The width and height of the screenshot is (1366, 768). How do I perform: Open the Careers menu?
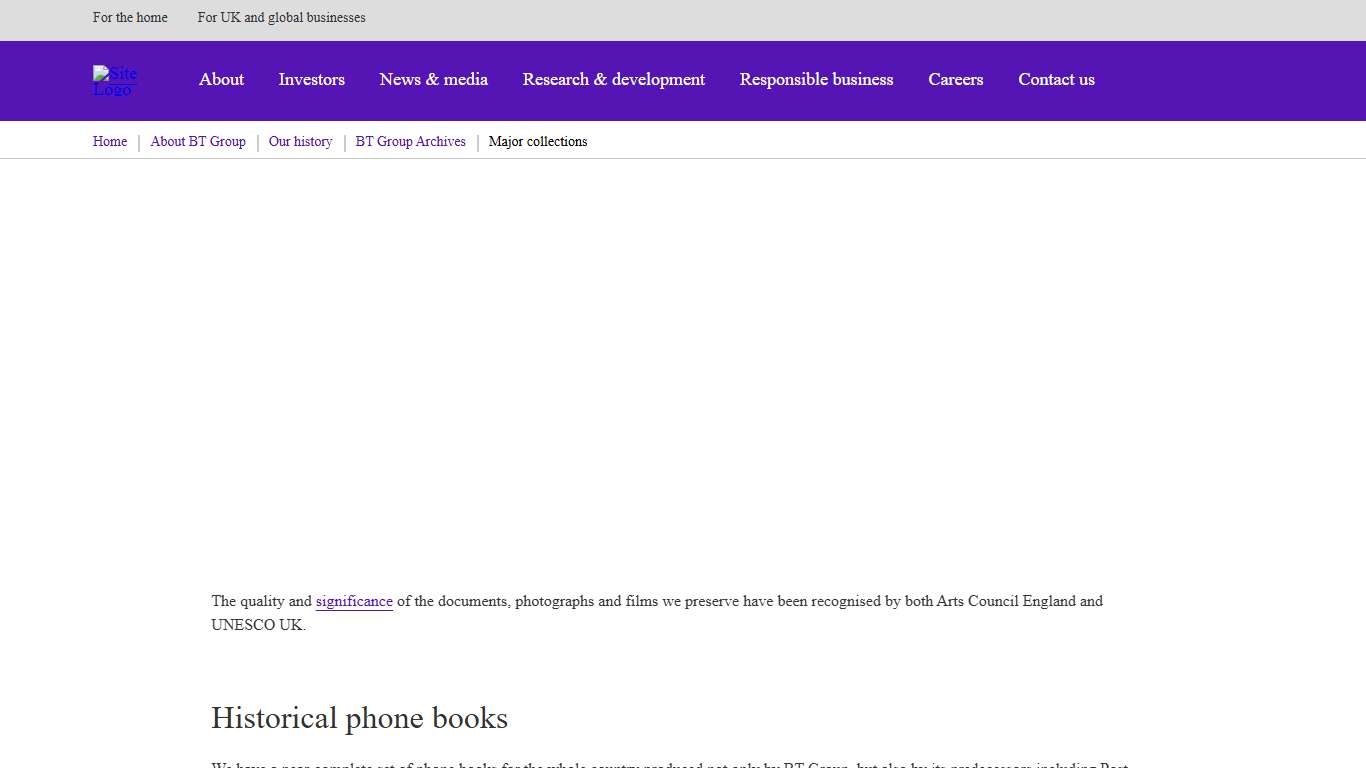point(955,80)
